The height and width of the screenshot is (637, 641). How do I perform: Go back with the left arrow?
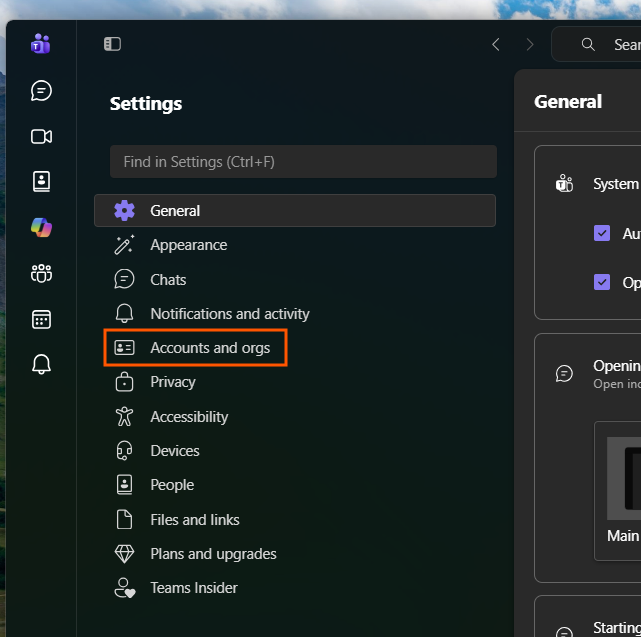[496, 44]
